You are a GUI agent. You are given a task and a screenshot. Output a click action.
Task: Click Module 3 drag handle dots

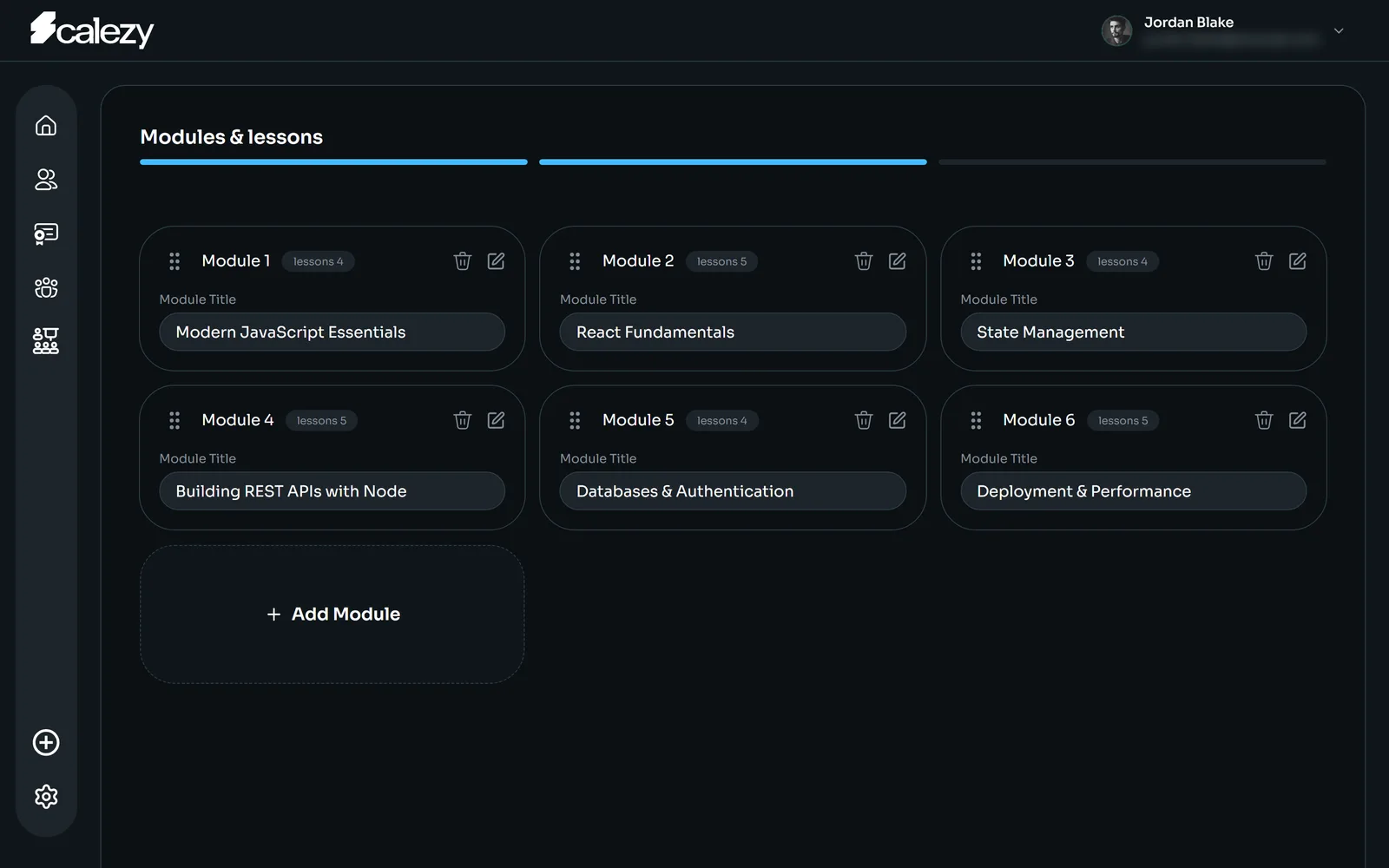click(976, 261)
